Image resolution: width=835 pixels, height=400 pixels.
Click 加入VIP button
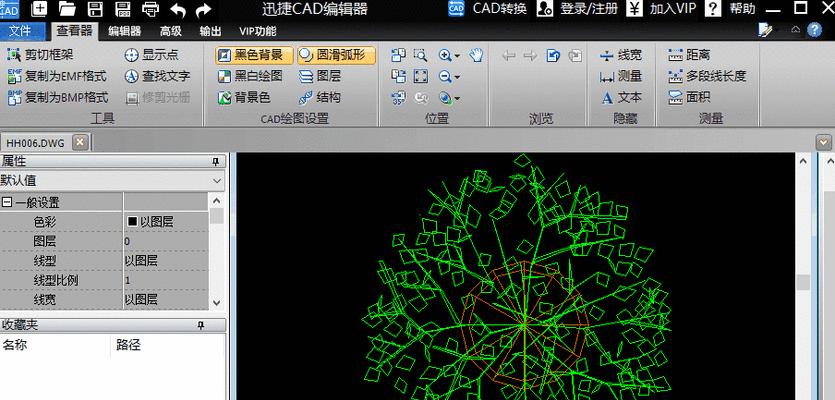point(661,9)
